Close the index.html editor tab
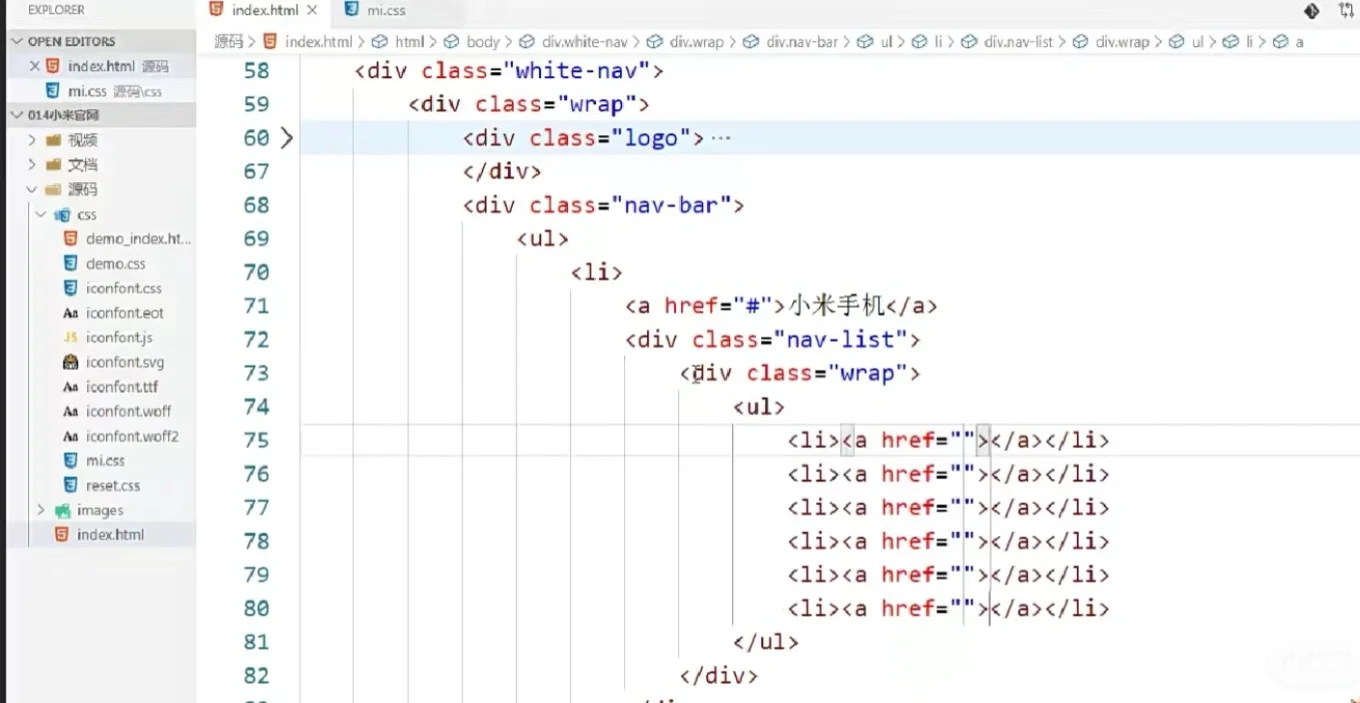 (313, 10)
